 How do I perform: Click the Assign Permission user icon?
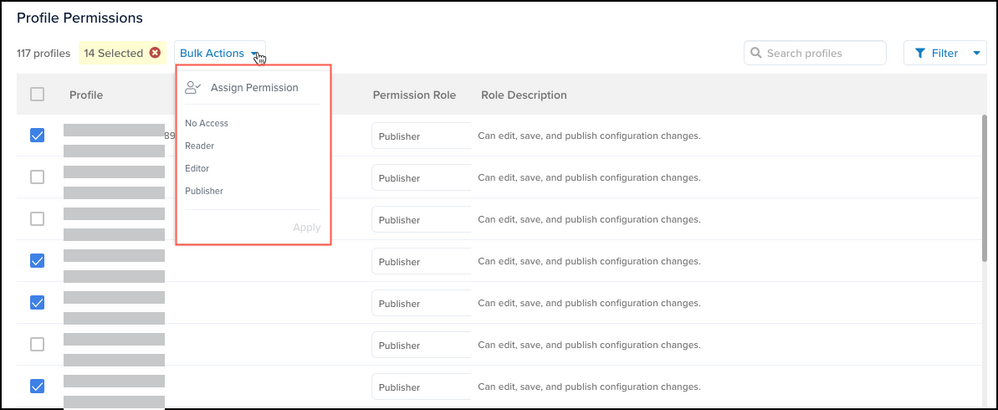(x=193, y=88)
